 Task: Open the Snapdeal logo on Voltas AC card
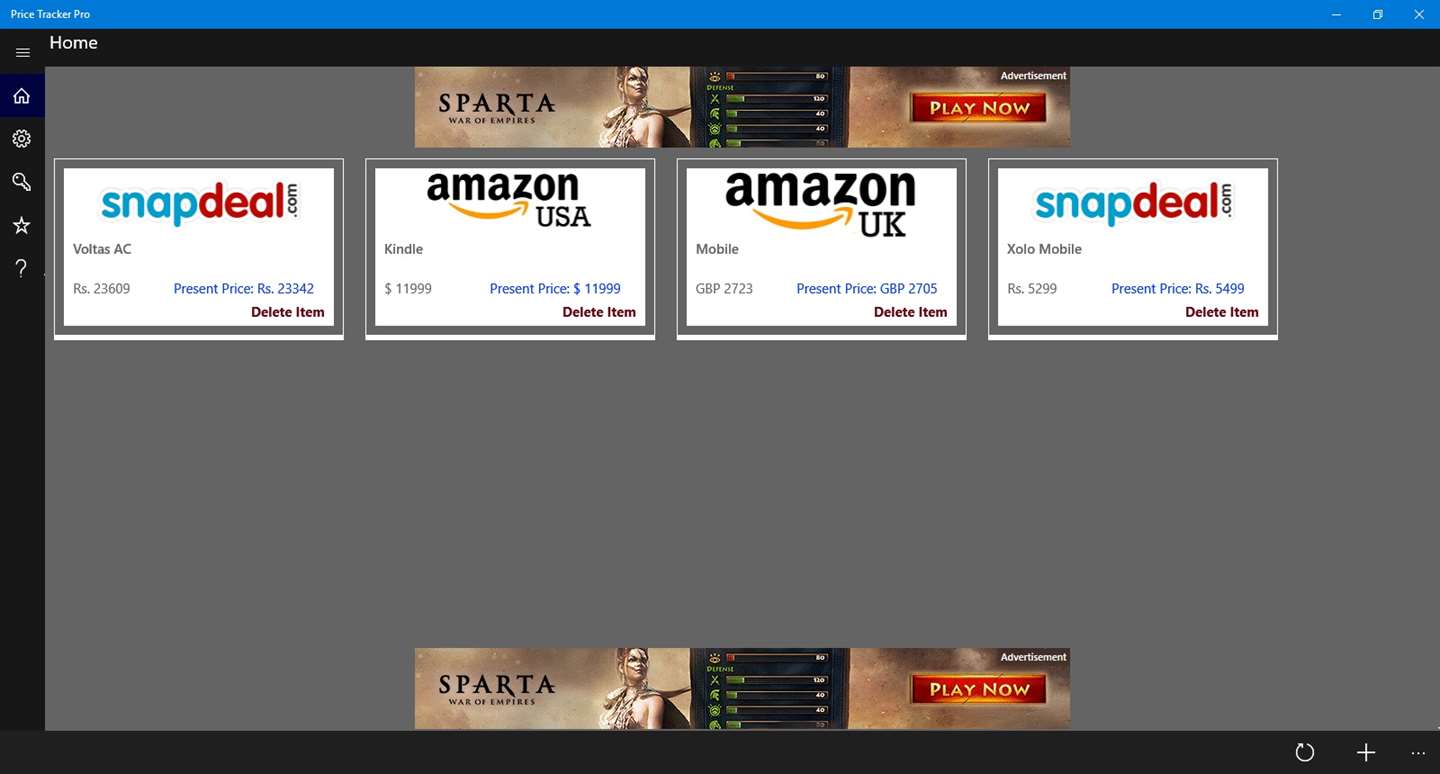click(x=200, y=204)
